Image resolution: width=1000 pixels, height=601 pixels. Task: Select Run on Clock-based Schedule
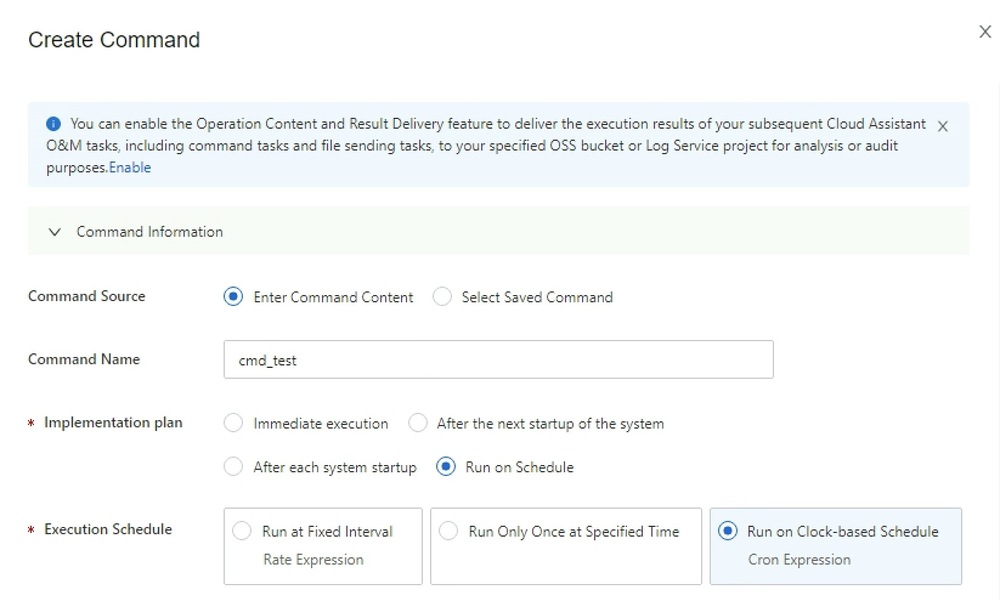729,531
